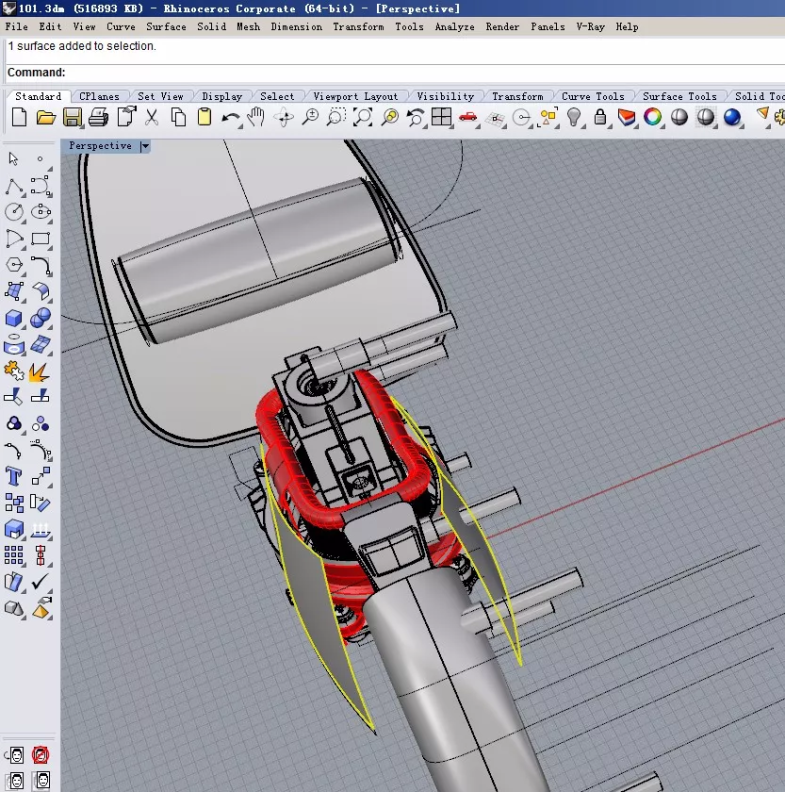
Task: Switch to the Visibility toolbar tab
Action: 445,97
